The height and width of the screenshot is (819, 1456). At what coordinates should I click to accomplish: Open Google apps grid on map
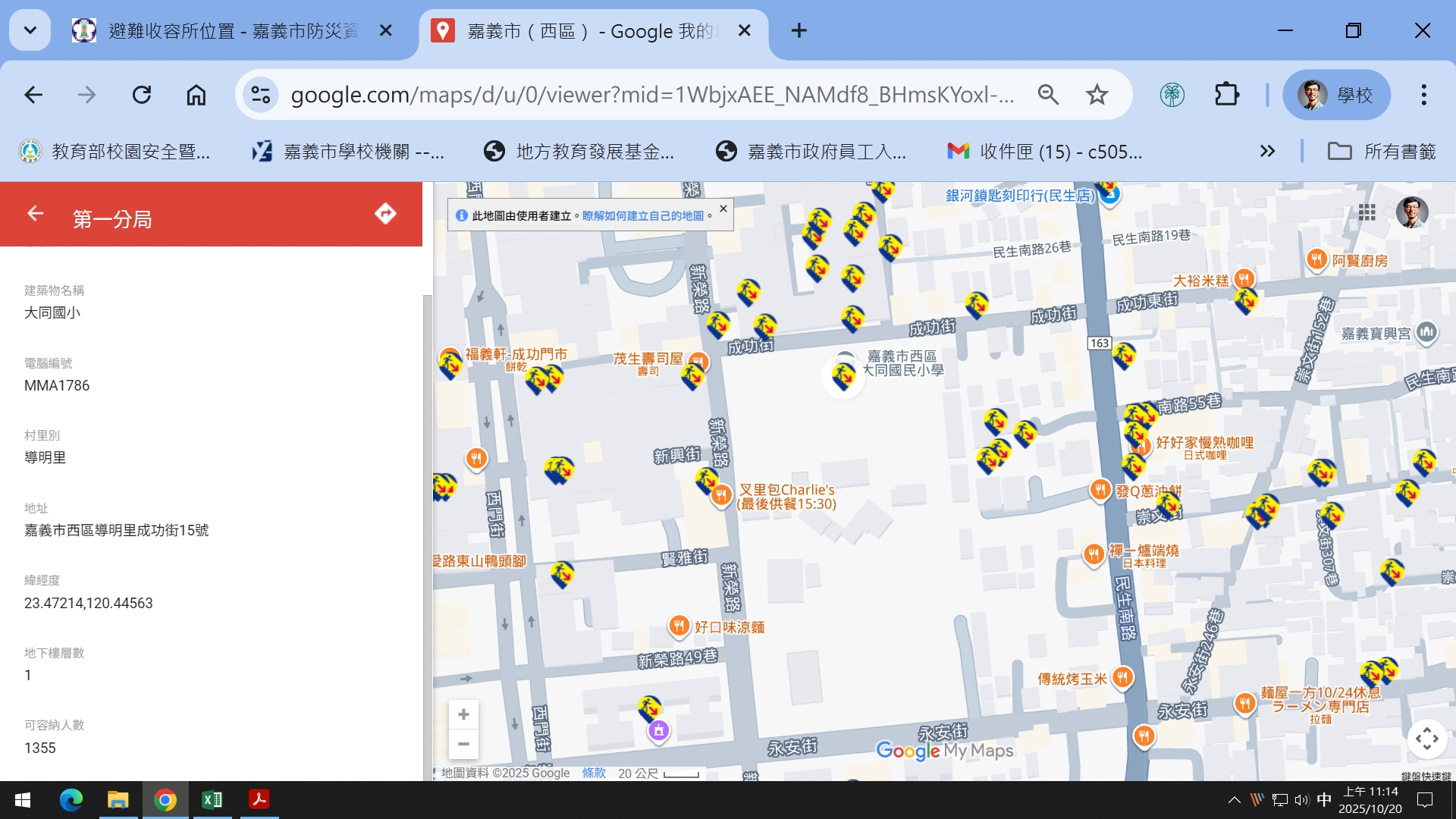point(1367,212)
